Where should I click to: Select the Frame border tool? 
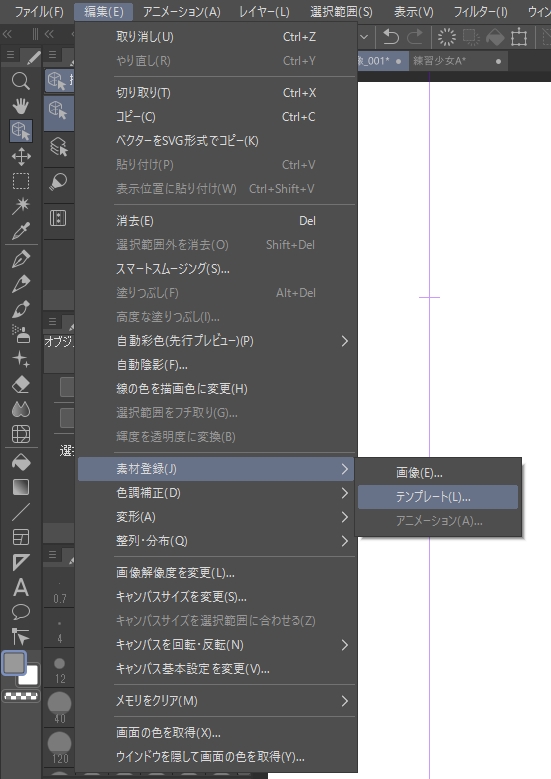(20, 537)
